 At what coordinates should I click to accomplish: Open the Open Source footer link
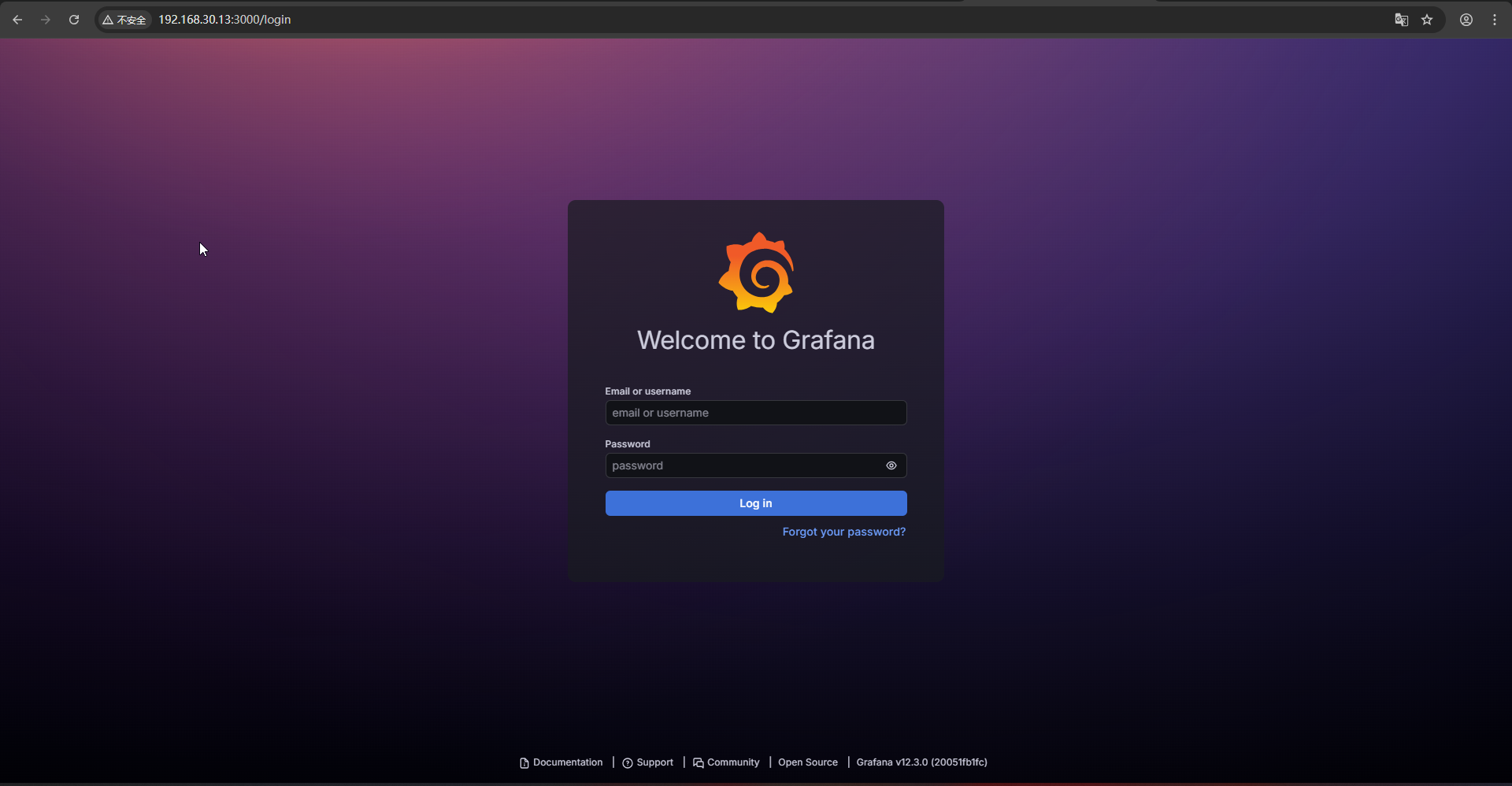point(808,762)
